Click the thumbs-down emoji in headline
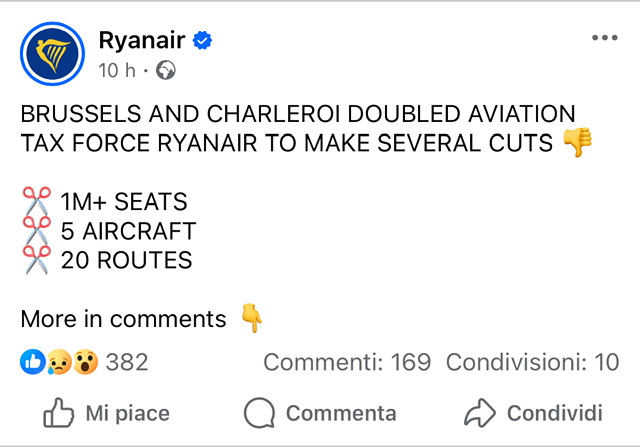 click(x=578, y=143)
